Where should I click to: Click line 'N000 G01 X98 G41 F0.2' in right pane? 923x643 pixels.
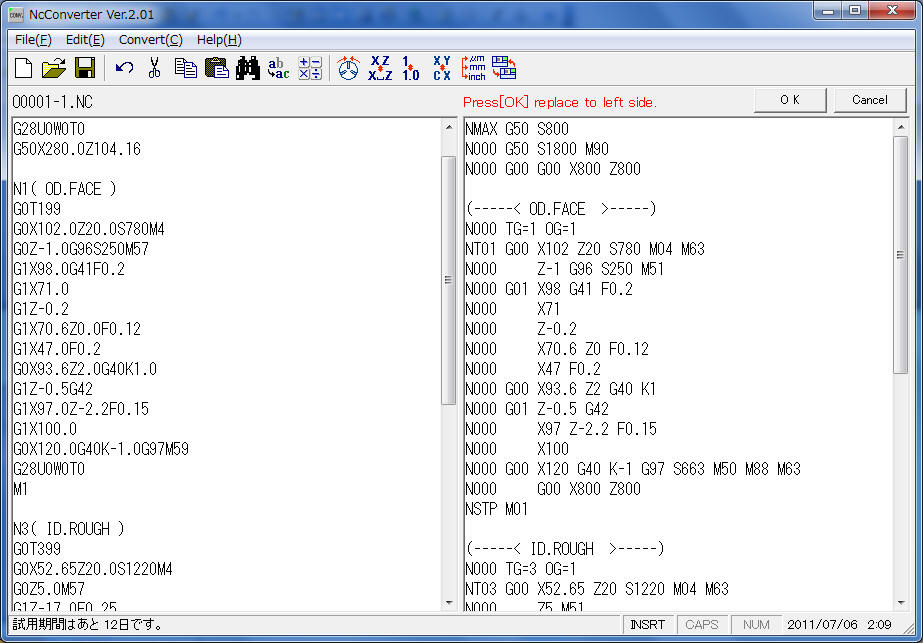tap(549, 289)
